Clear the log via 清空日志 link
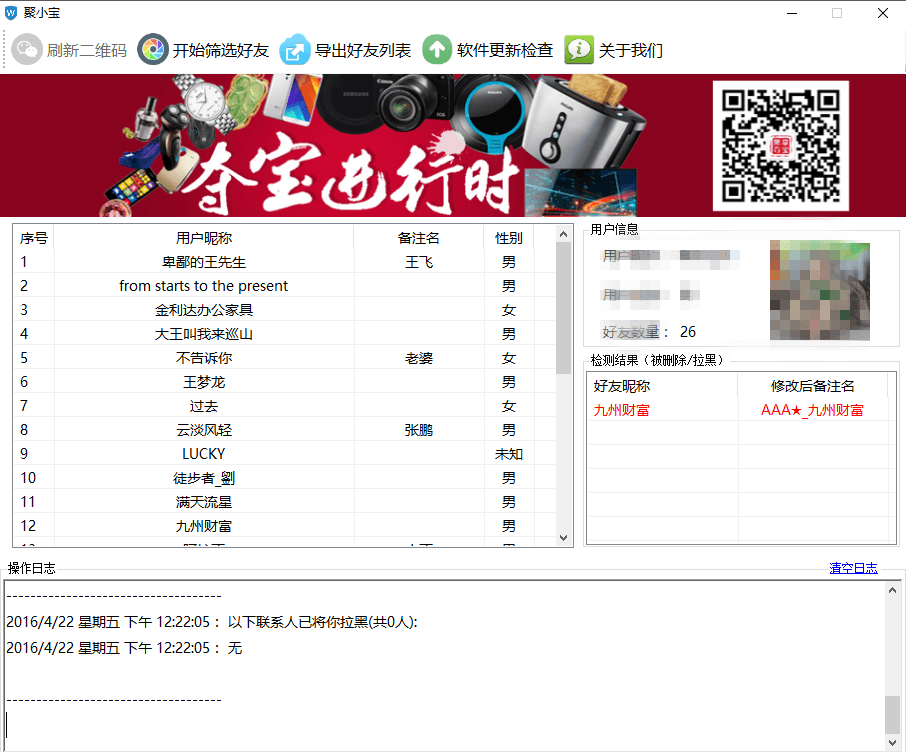This screenshot has height=752, width=906. pyautogui.click(x=853, y=568)
